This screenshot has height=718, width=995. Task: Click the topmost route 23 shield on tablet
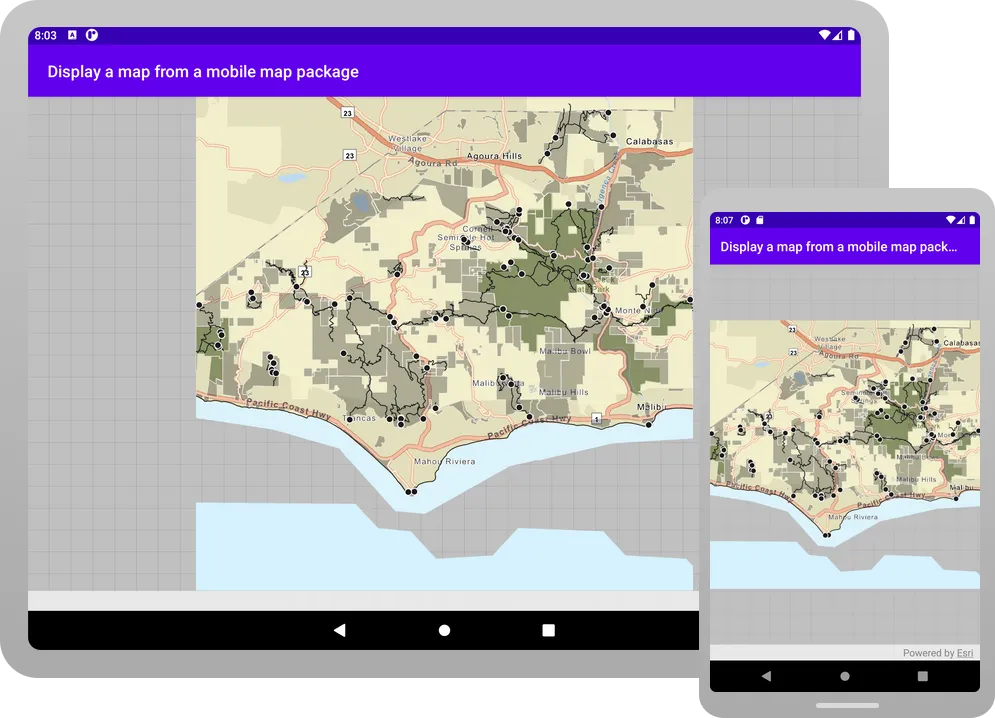pyautogui.click(x=347, y=113)
